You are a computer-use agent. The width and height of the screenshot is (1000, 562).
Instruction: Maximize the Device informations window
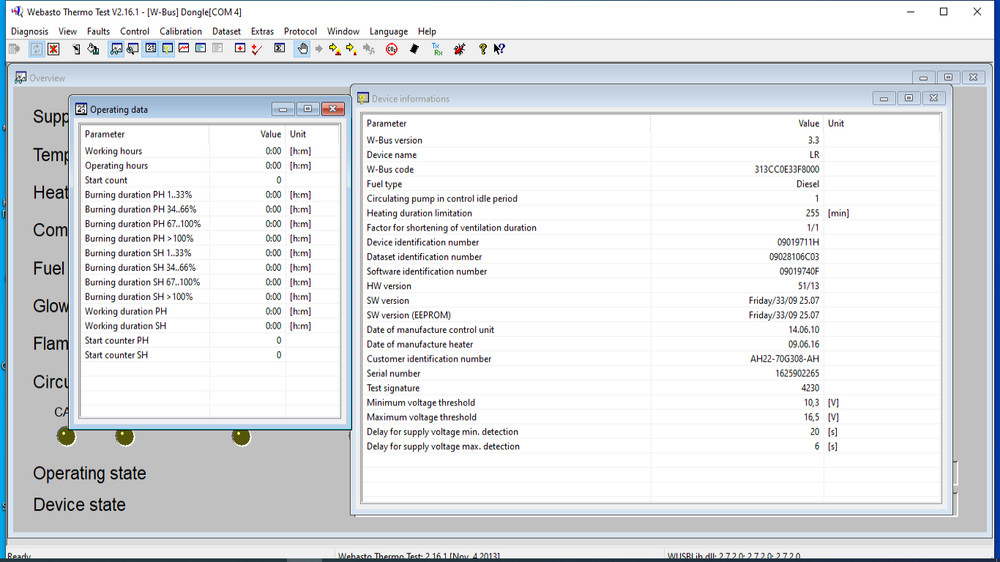tap(909, 98)
